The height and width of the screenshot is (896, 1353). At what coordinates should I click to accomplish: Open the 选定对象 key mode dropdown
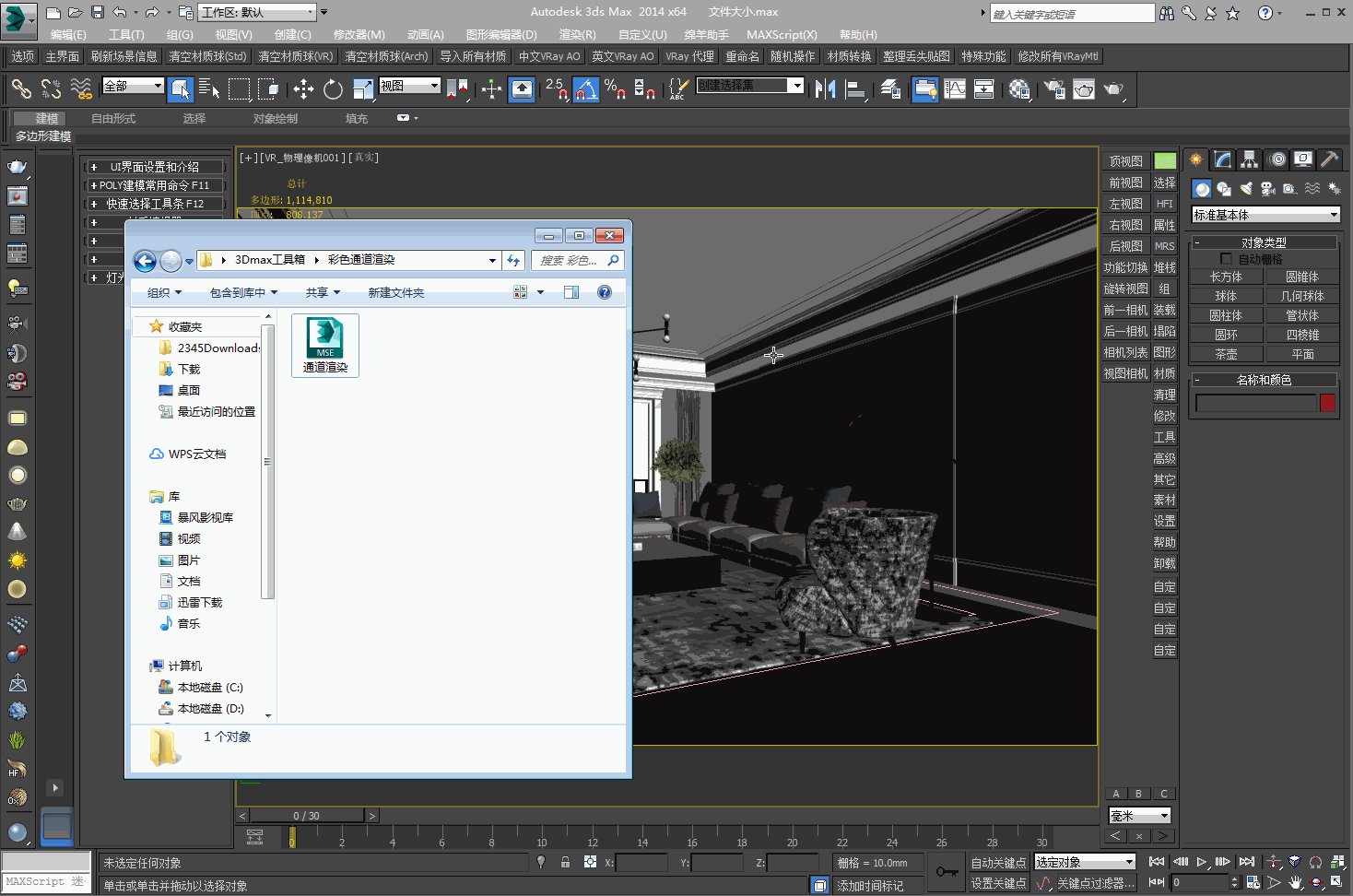click(x=1085, y=862)
